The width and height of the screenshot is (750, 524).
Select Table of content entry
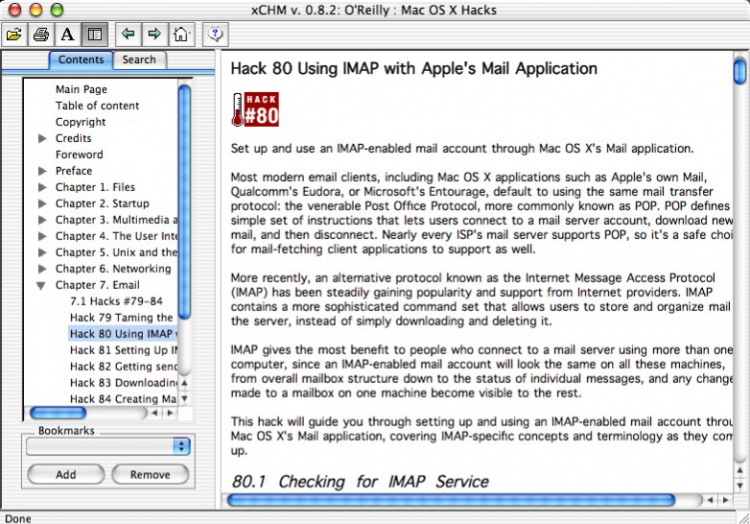coord(97,106)
